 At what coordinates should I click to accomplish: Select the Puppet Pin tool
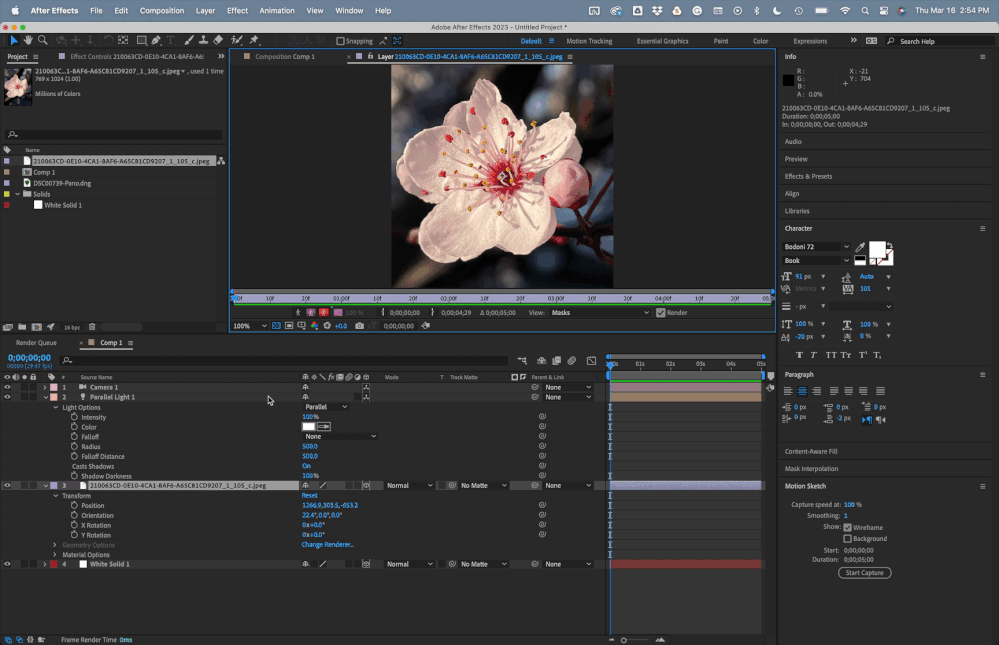255,41
